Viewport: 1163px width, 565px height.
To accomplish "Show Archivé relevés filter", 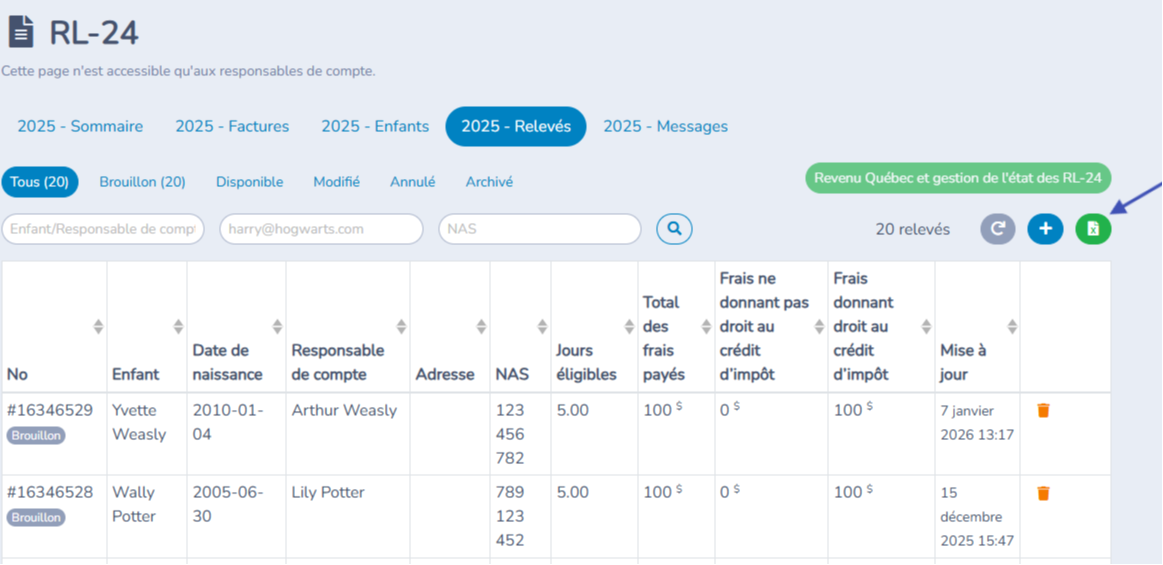I will coord(489,182).
